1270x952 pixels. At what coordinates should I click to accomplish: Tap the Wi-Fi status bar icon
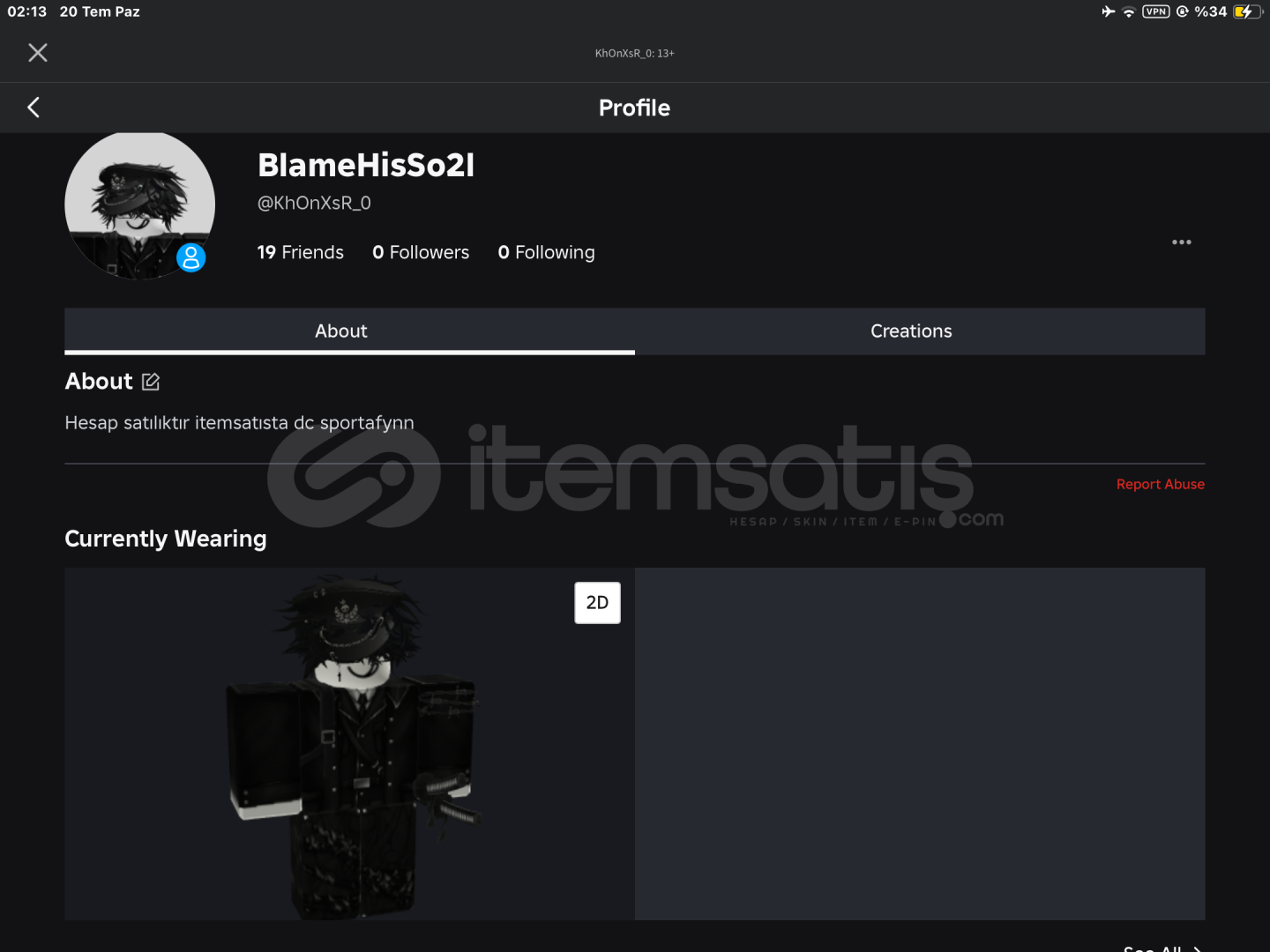pyautogui.click(x=1129, y=11)
